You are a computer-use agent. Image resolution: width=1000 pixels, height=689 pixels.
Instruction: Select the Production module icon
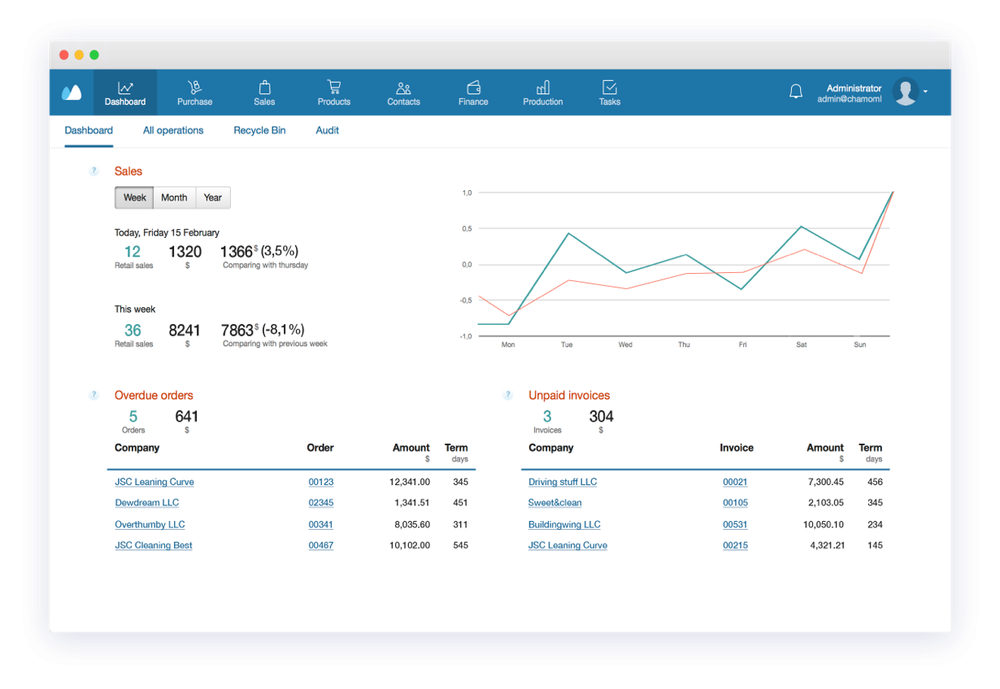(542, 91)
